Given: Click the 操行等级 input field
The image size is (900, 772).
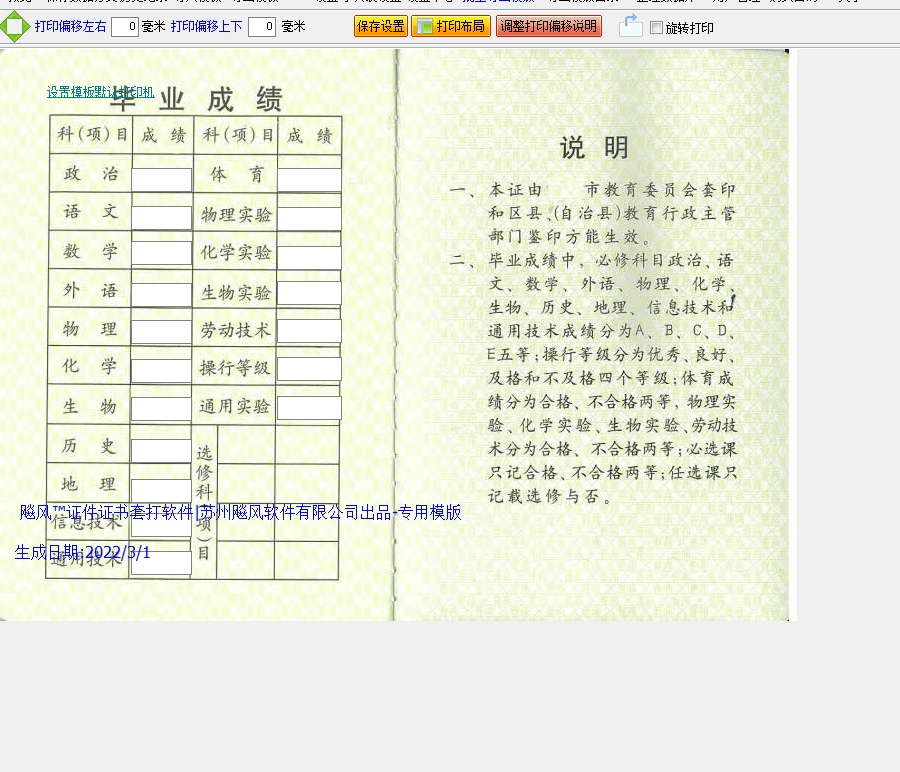Looking at the screenshot, I should coord(309,369).
